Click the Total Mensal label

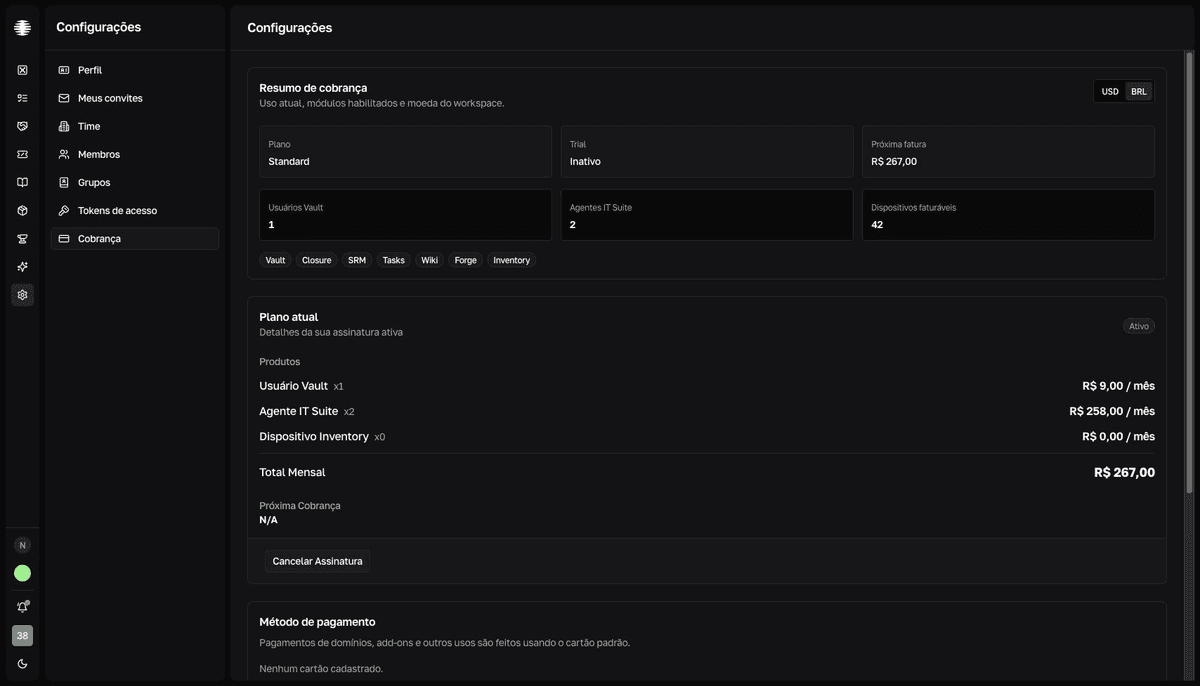[x=292, y=472]
